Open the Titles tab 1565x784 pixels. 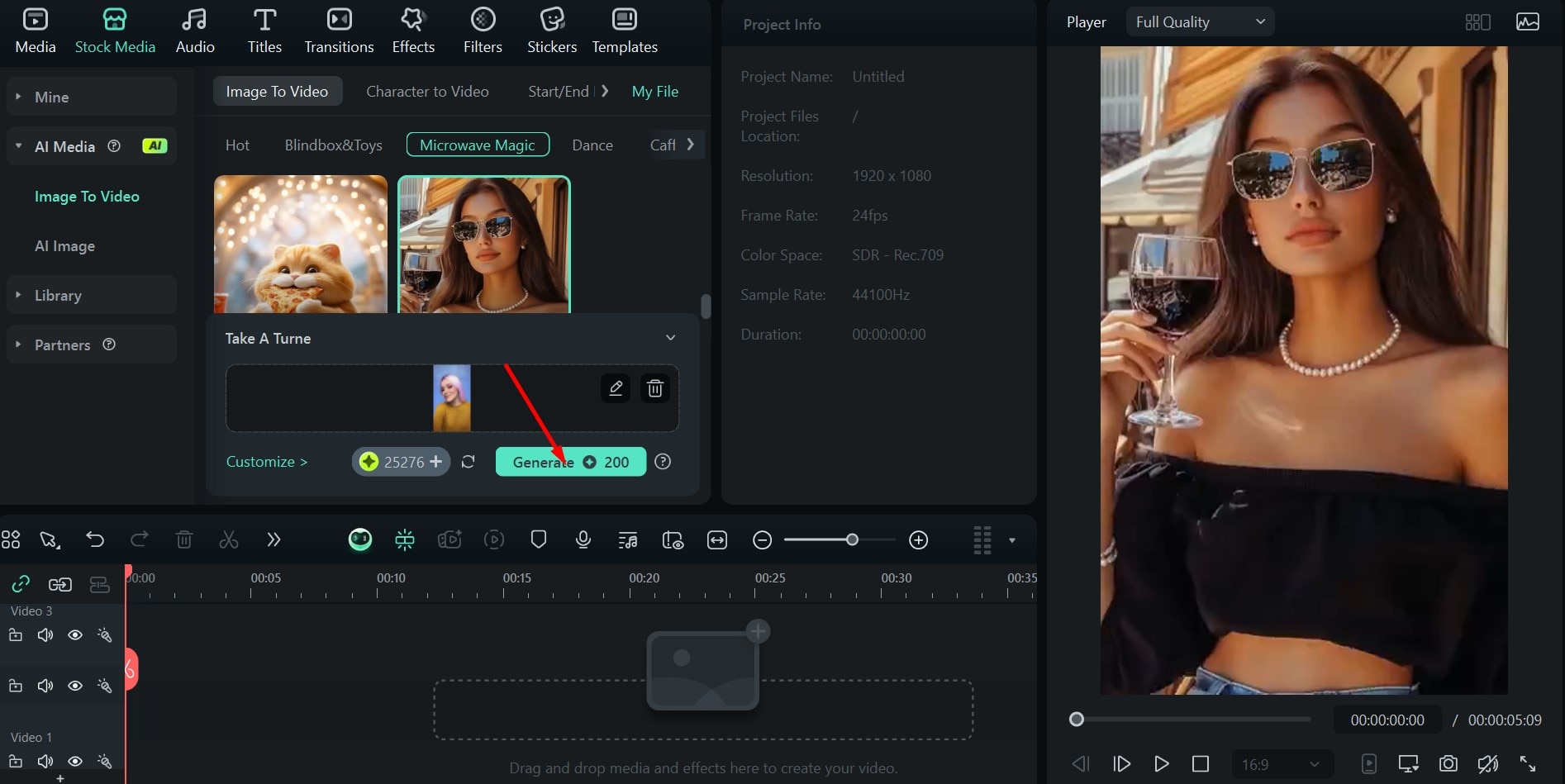coord(264,31)
